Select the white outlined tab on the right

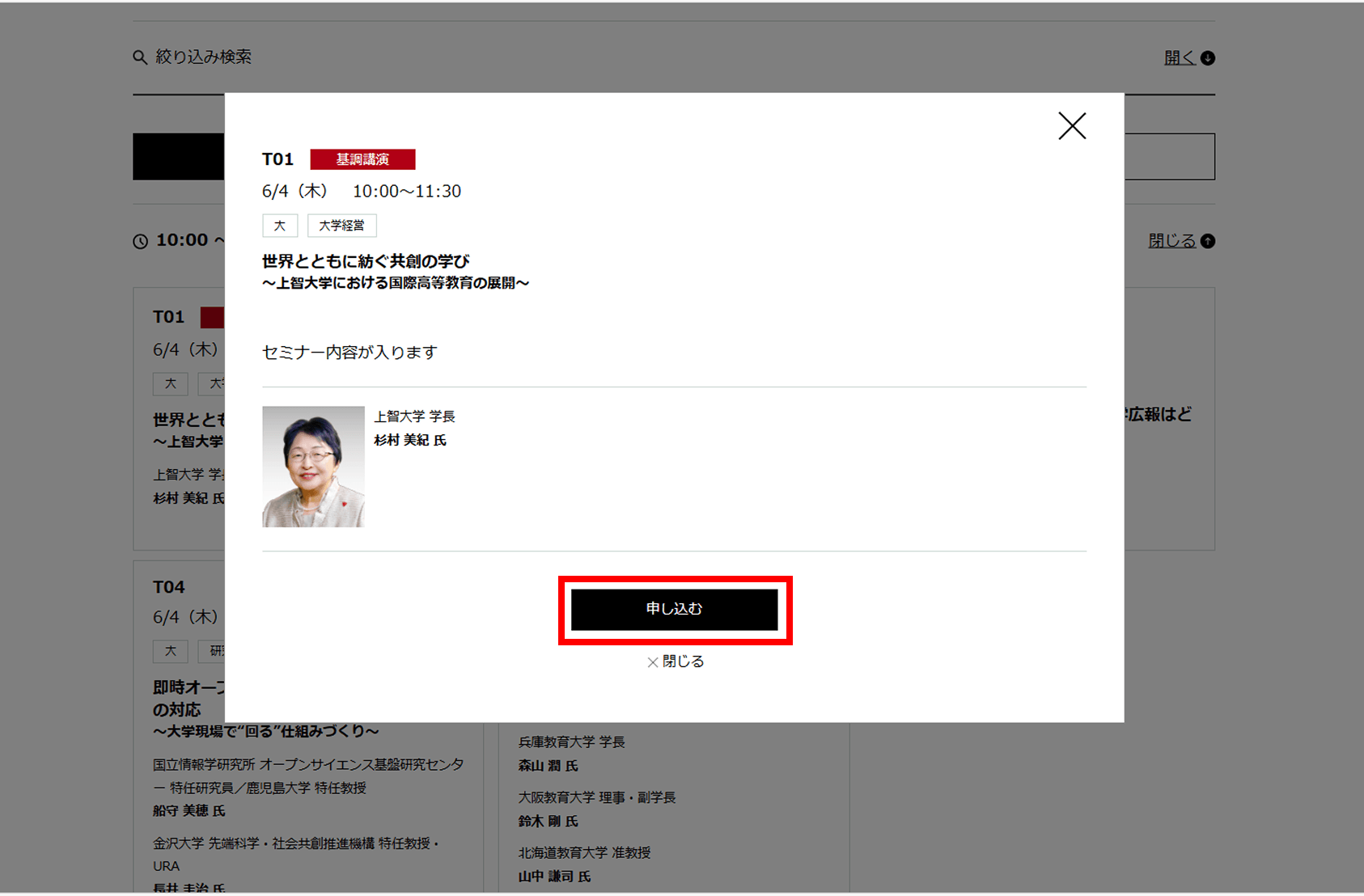(x=1169, y=156)
